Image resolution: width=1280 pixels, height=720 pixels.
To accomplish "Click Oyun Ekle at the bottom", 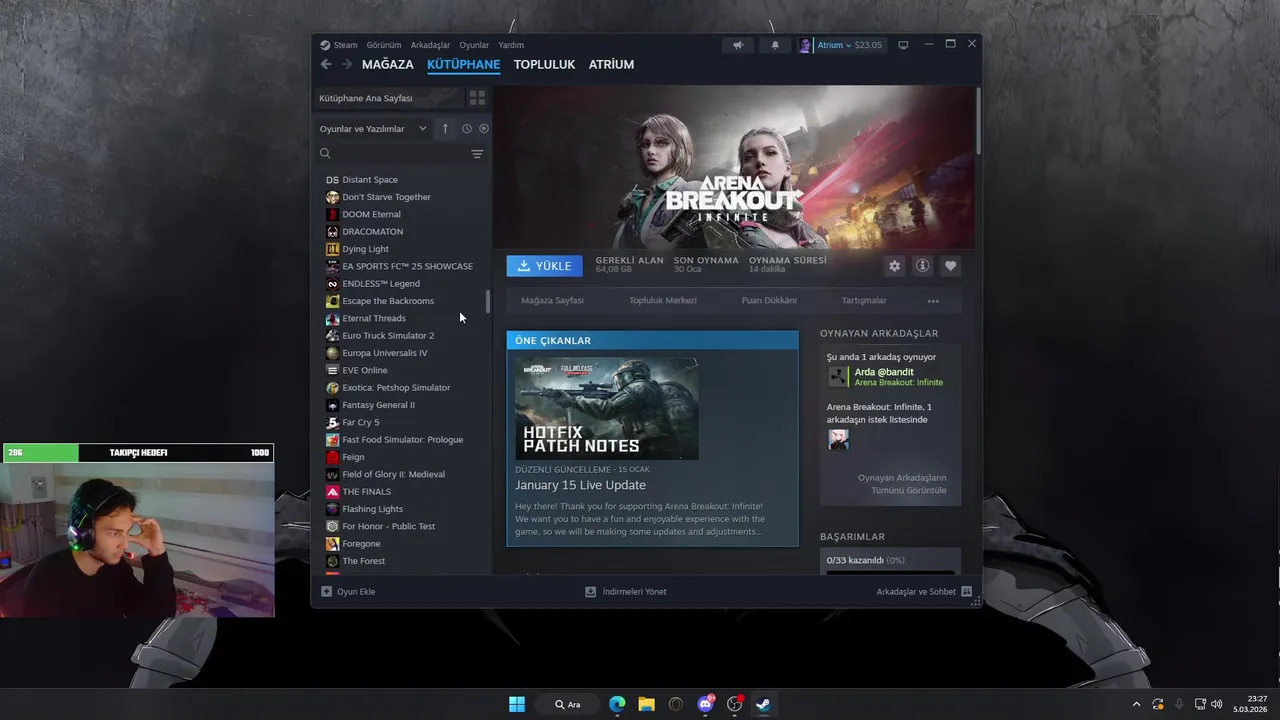I will pyautogui.click(x=348, y=592).
